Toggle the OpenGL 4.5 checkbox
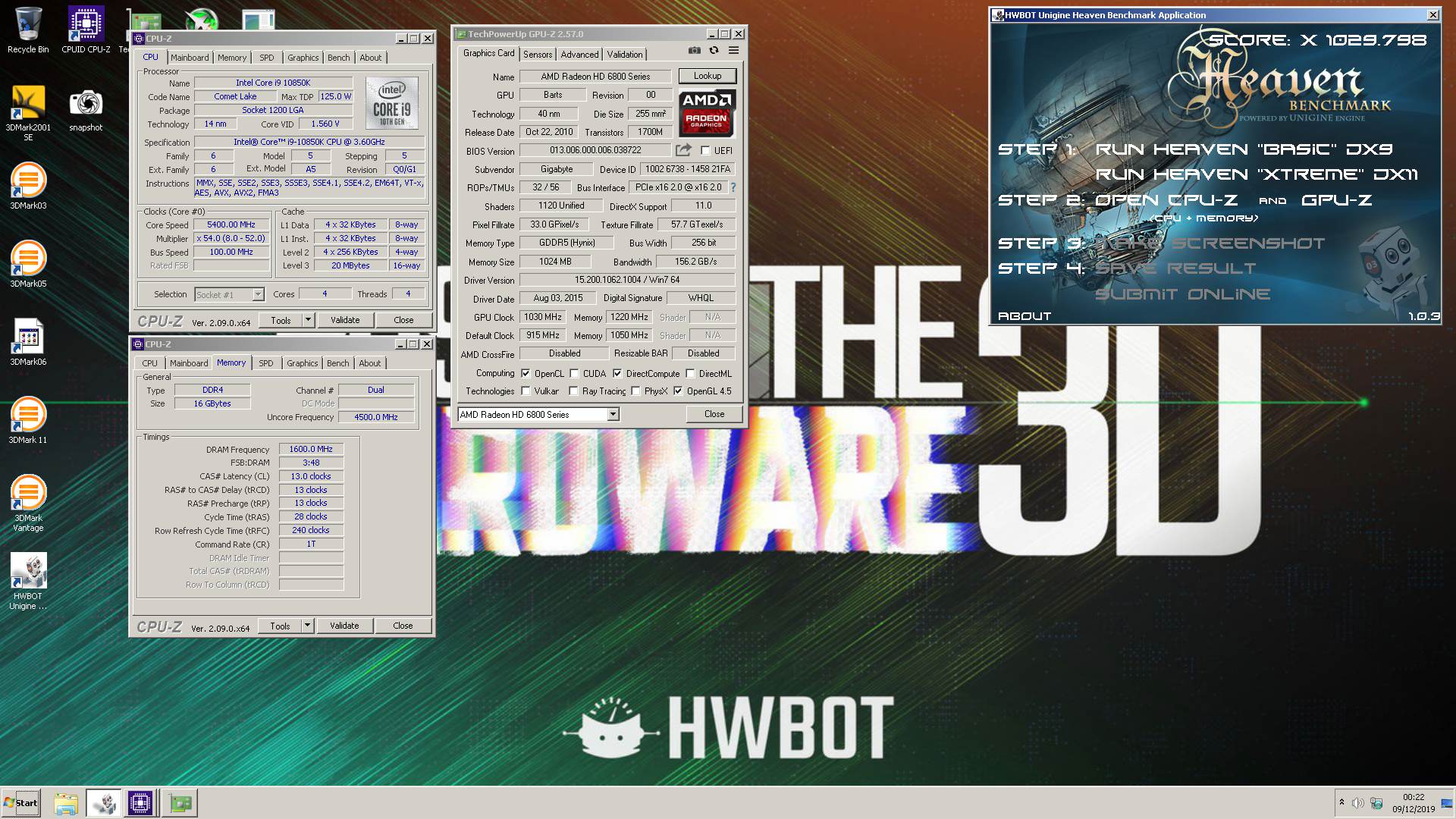The image size is (1456, 819). (678, 391)
